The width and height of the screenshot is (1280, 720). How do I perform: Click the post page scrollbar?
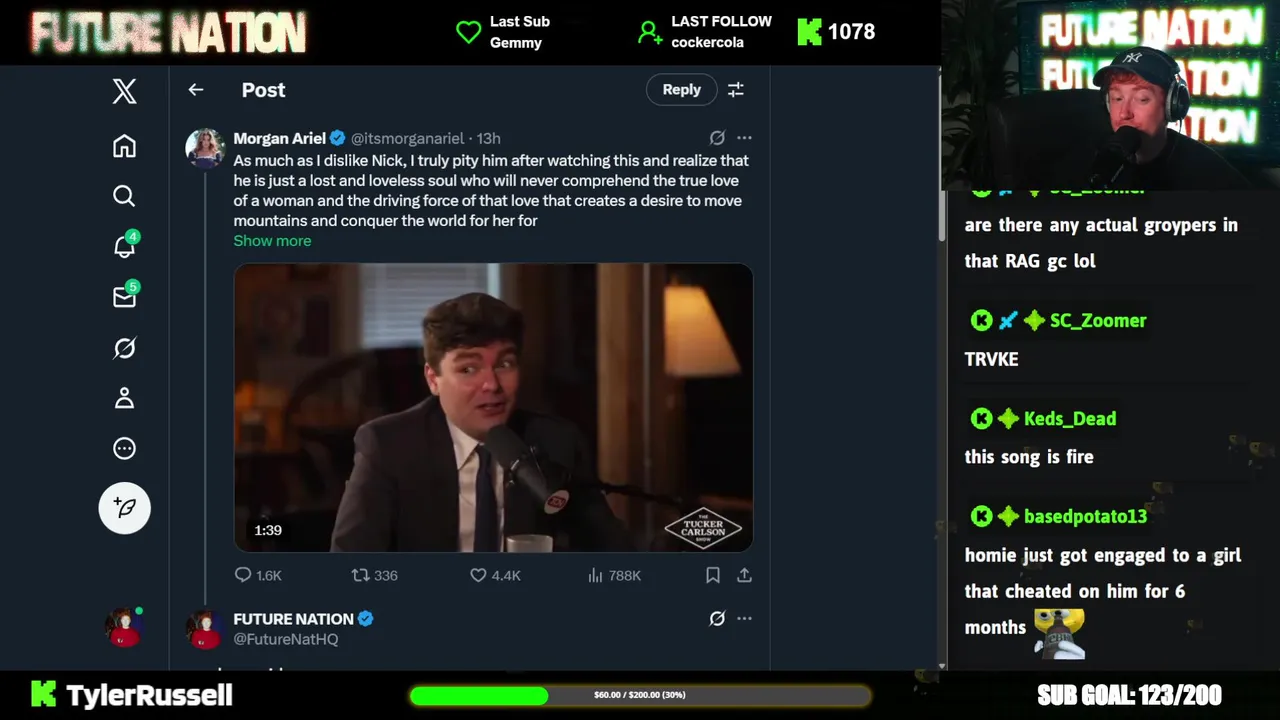(x=941, y=215)
